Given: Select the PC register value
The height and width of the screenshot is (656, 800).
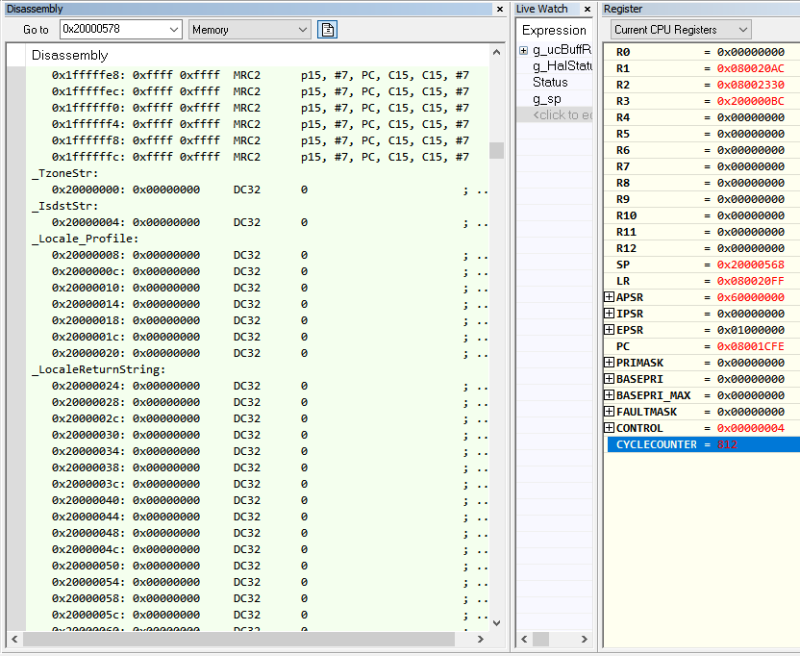Looking at the screenshot, I should 750,346.
